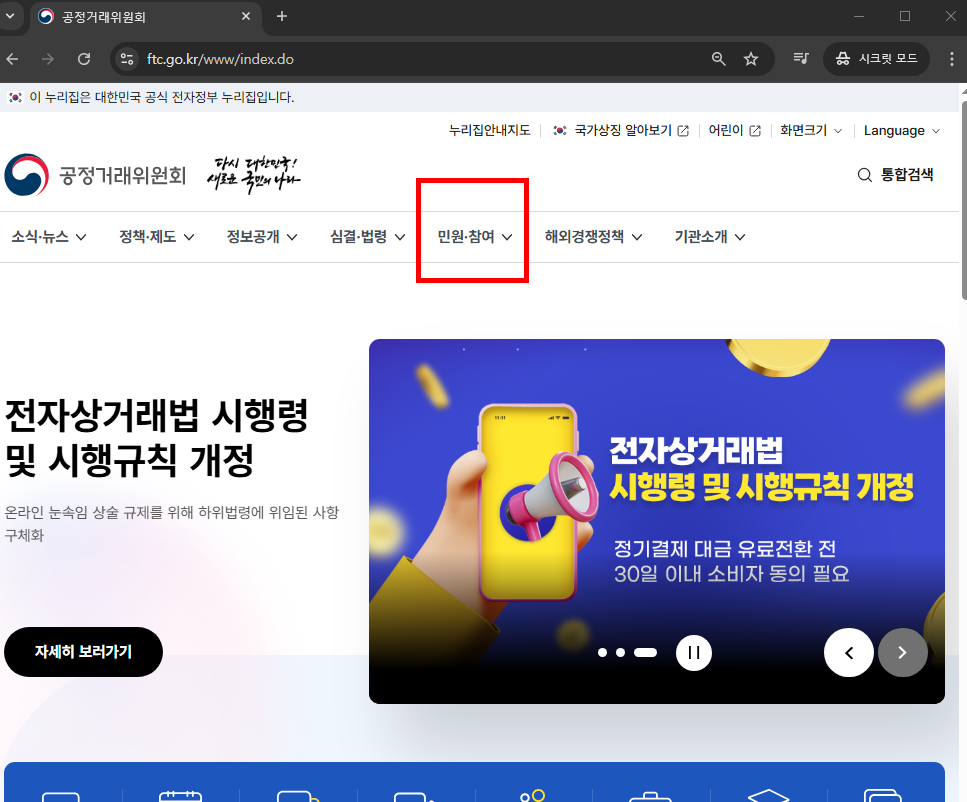
Task: Pause the banner carousel
Action: [693, 652]
